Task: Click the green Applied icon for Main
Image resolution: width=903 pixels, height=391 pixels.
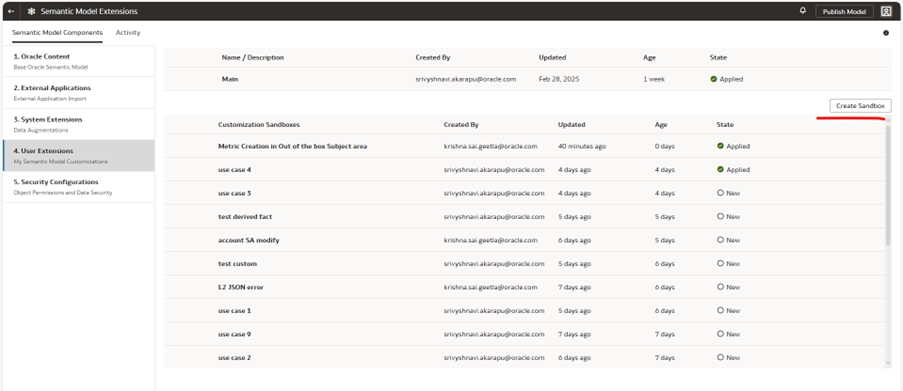Action: pyautogui.click(x=714, y=79)
